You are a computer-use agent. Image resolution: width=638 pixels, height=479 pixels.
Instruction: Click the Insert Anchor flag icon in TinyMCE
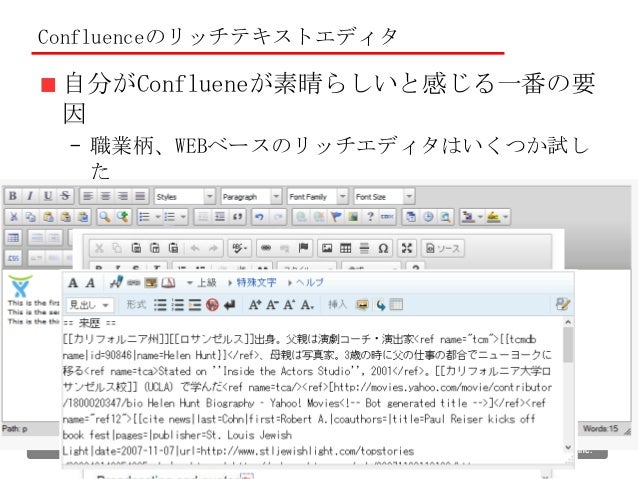(336, 217)
